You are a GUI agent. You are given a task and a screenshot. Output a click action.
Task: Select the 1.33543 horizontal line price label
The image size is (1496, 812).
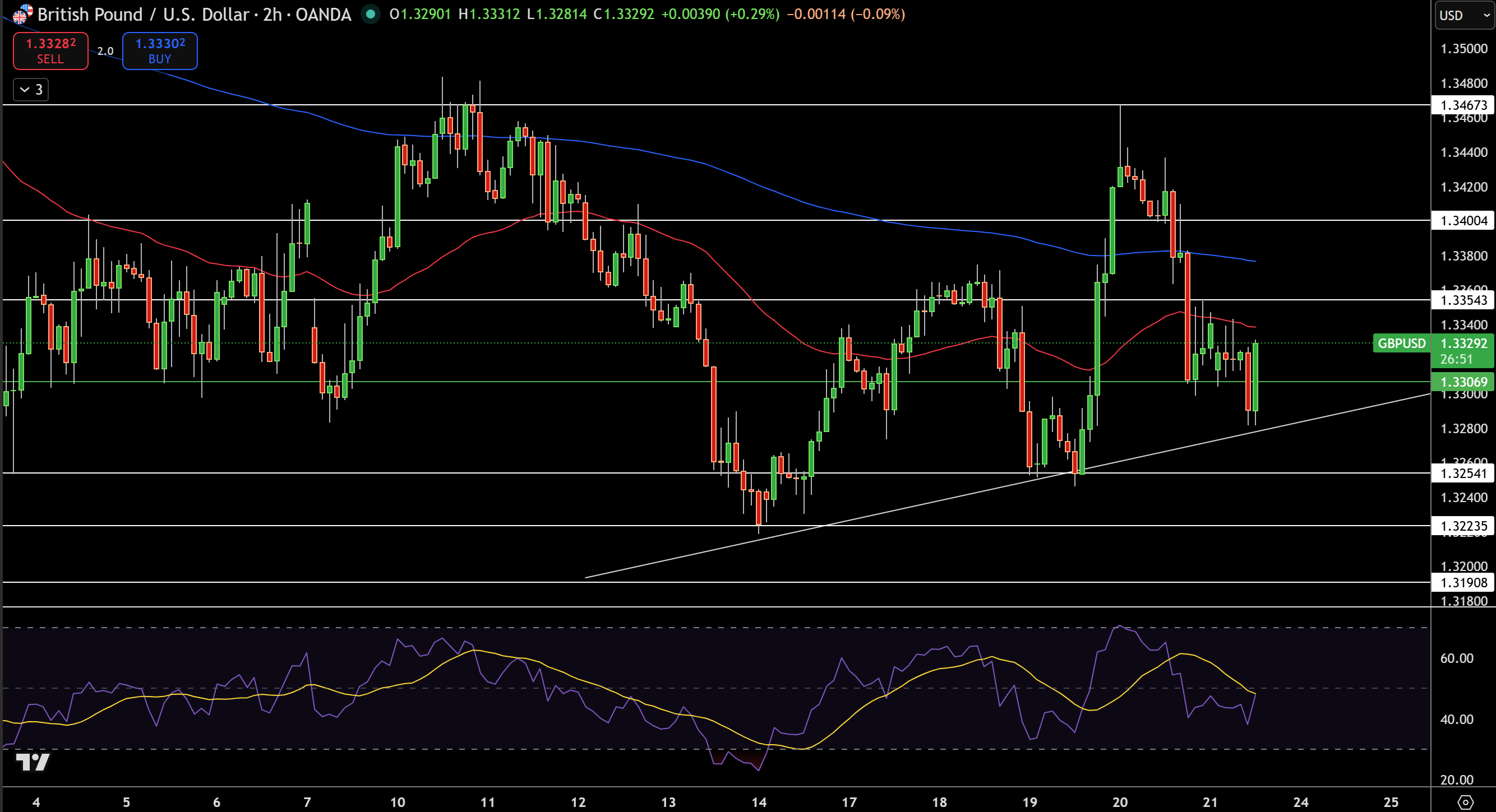(x=1463, y=300)
